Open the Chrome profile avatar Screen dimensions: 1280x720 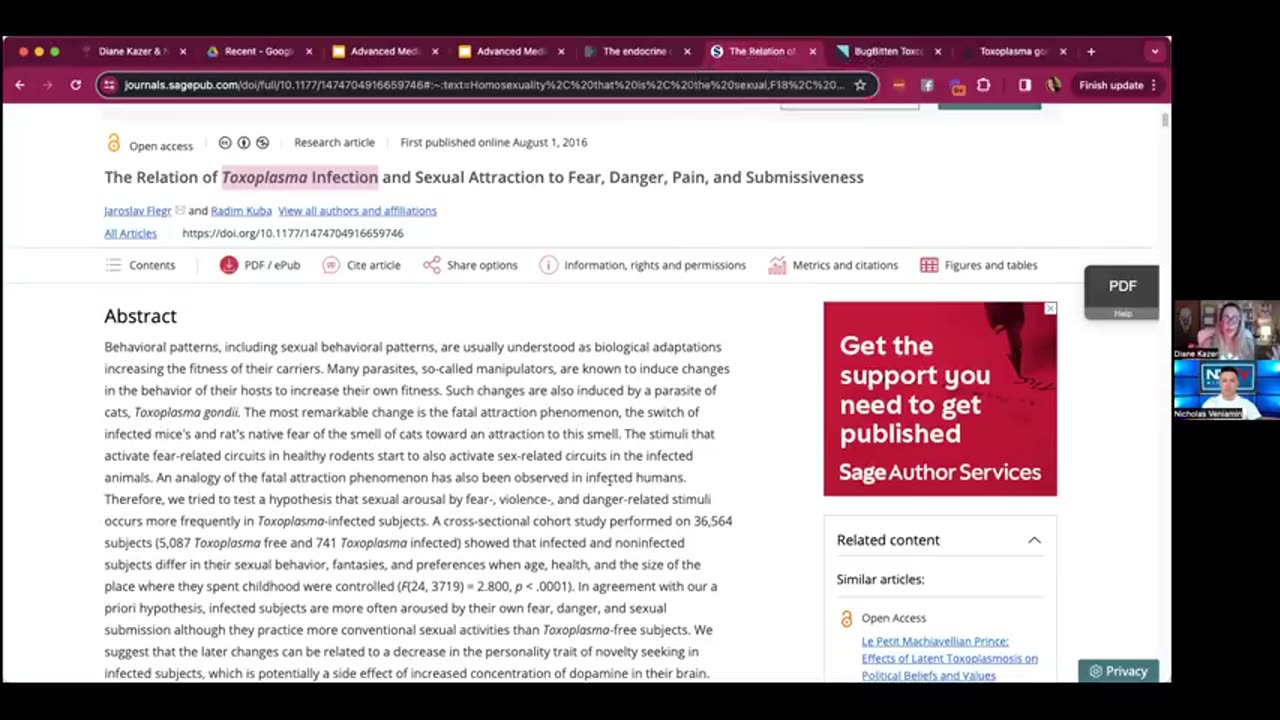tap(1053, 85)
